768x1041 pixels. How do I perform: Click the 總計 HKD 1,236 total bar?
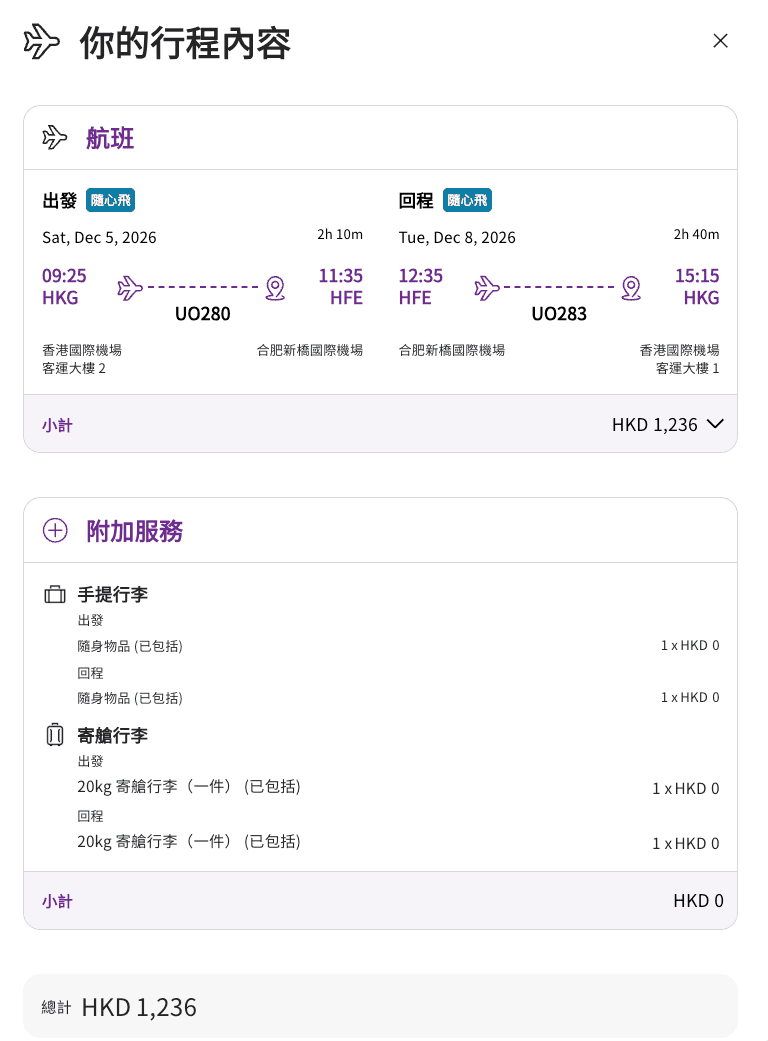(x=380, y=1006)
